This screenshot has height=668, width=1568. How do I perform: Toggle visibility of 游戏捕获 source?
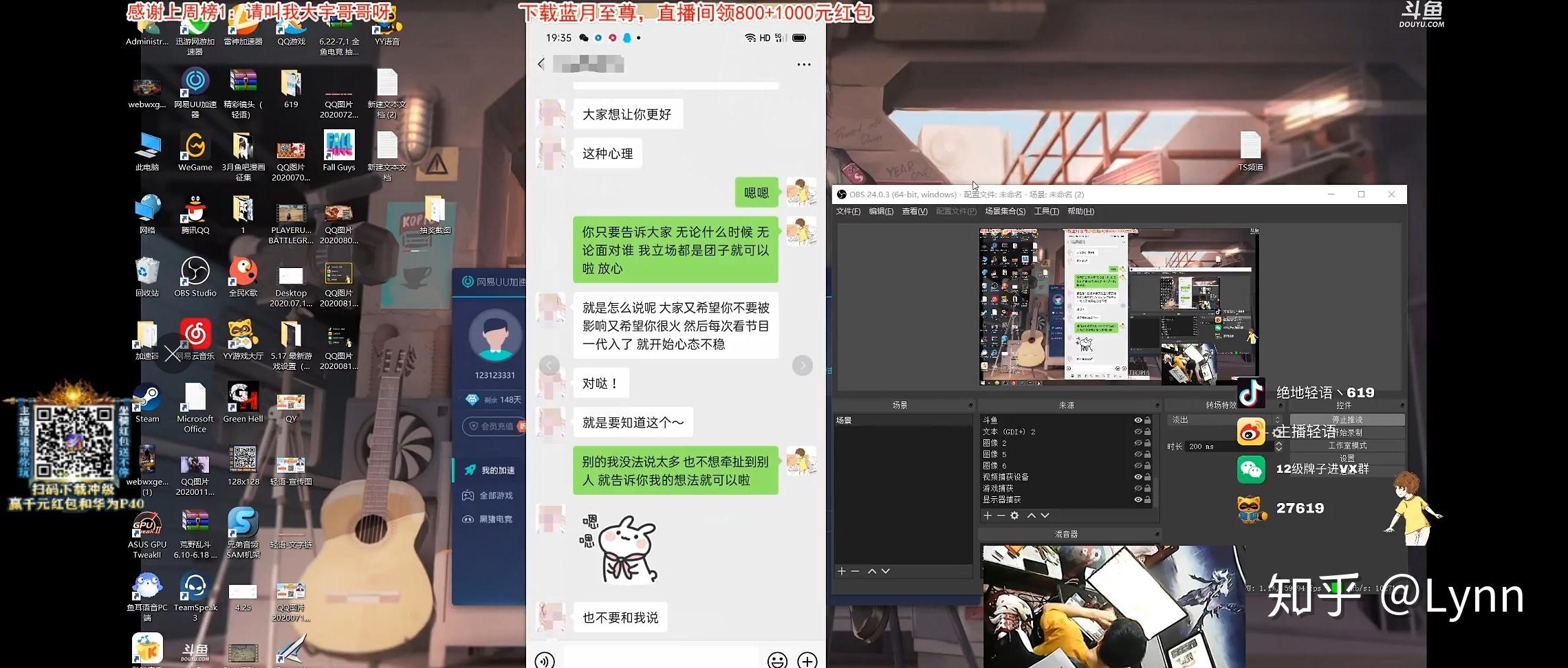click(1138, 488)
